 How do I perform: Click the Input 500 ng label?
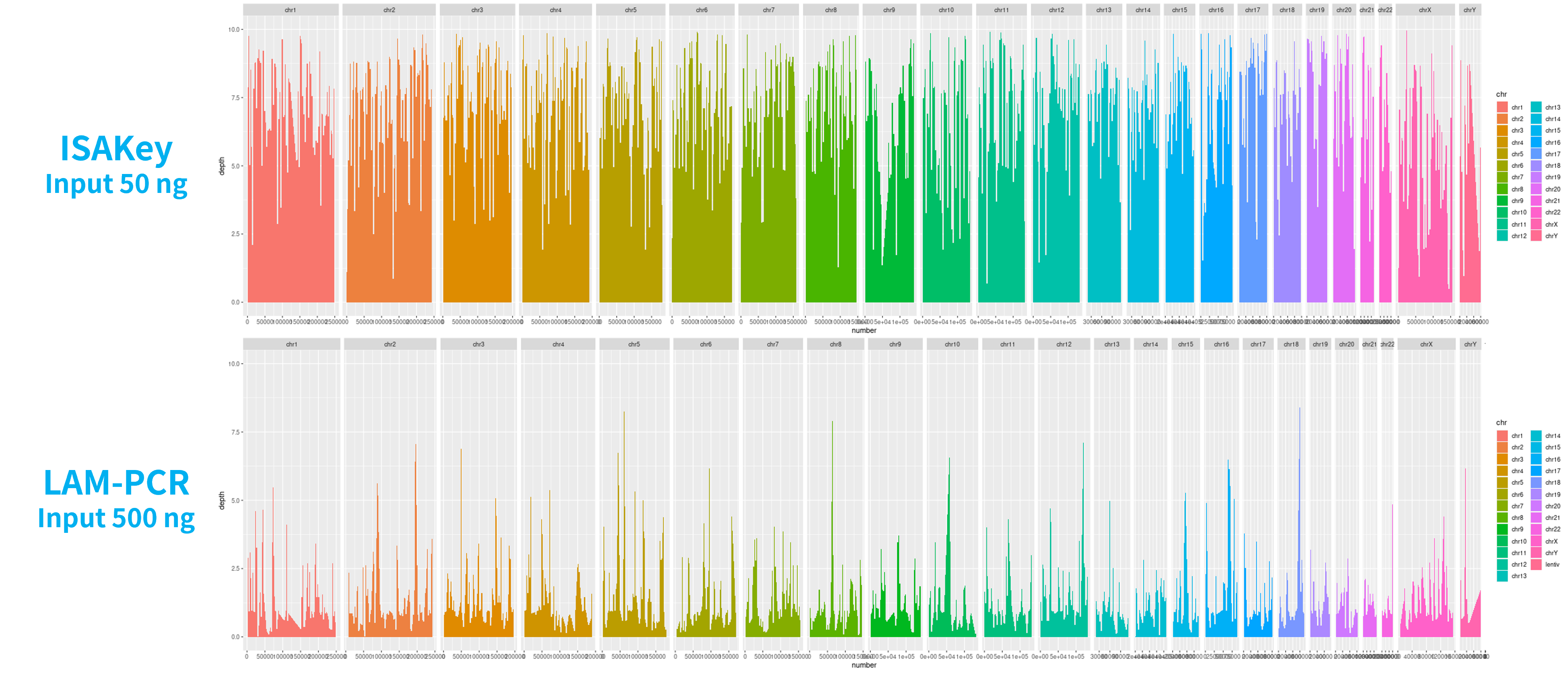(x=116, y=518)
